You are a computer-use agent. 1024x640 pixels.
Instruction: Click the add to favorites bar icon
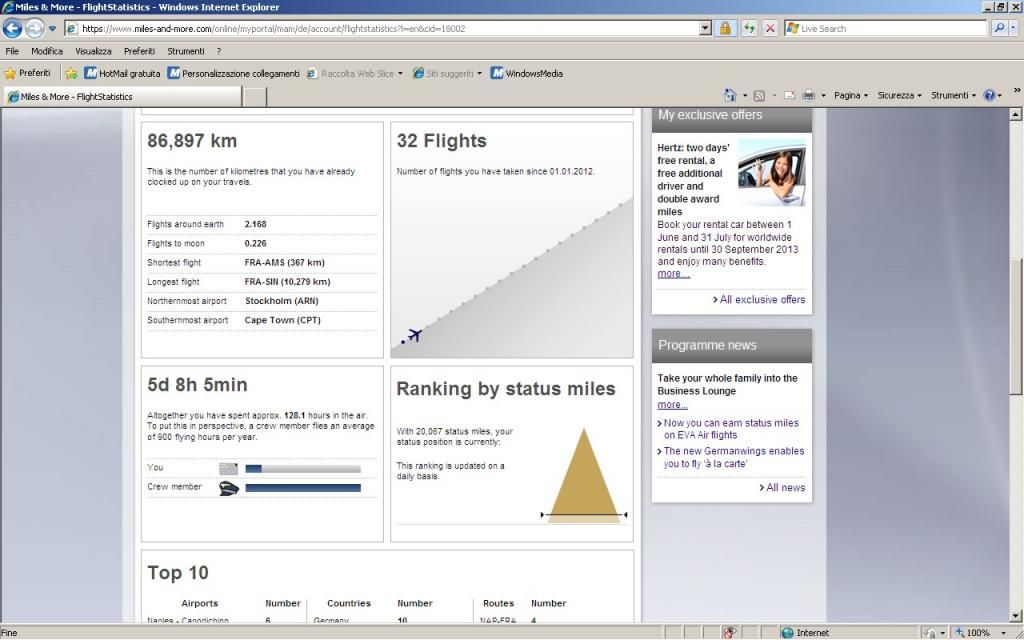click(71, 74)
